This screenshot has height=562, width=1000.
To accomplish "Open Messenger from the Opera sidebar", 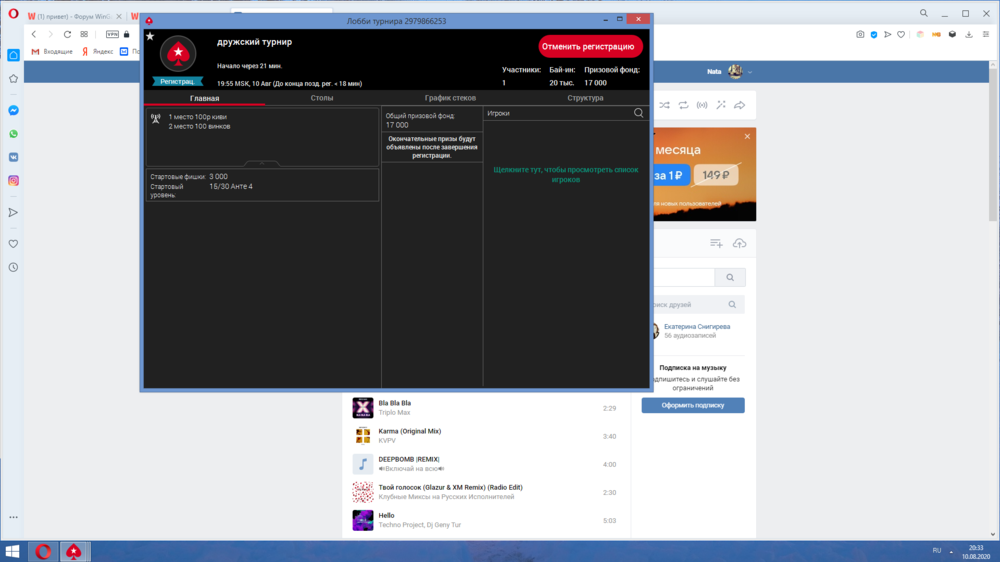I will [x=14, y=111].
